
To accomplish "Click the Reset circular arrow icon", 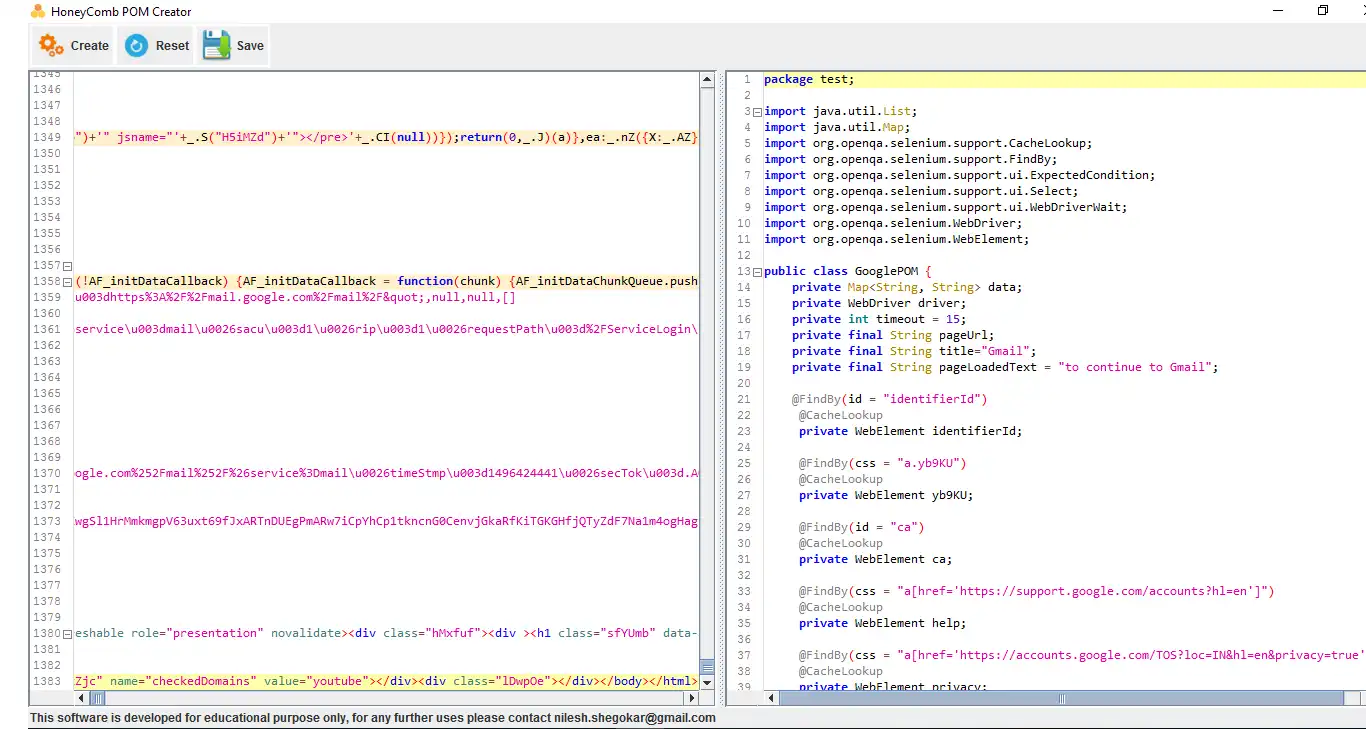I will coord(136,45).
